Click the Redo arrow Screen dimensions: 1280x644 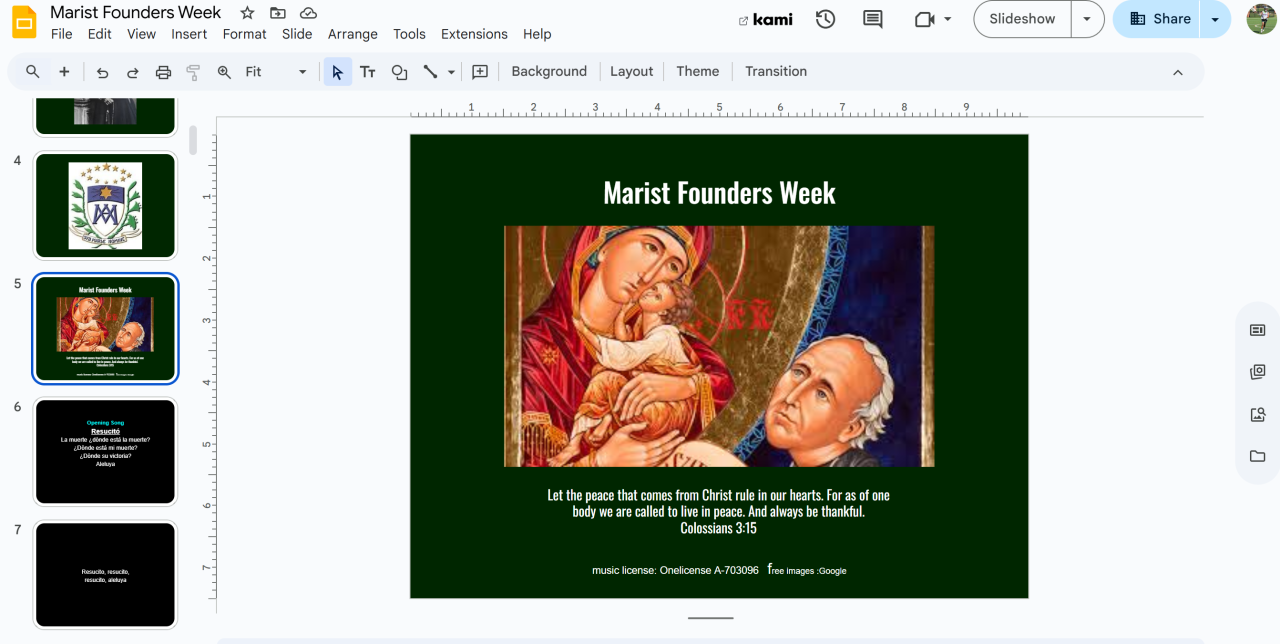(x=132, y=71)
